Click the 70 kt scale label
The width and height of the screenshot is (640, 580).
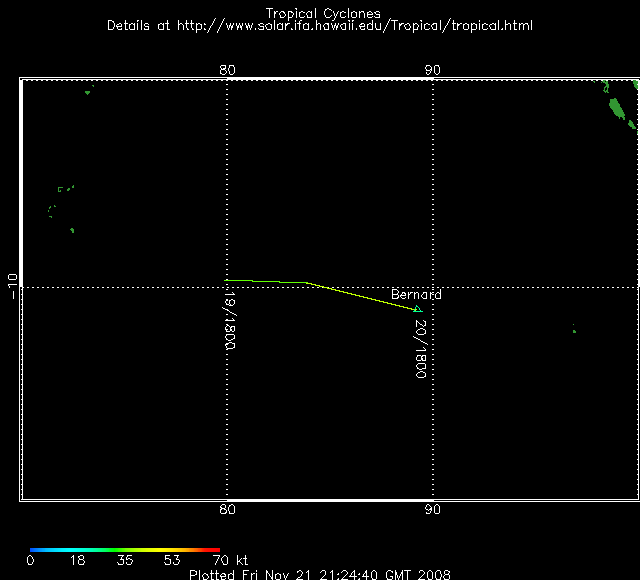pos(230,560)
